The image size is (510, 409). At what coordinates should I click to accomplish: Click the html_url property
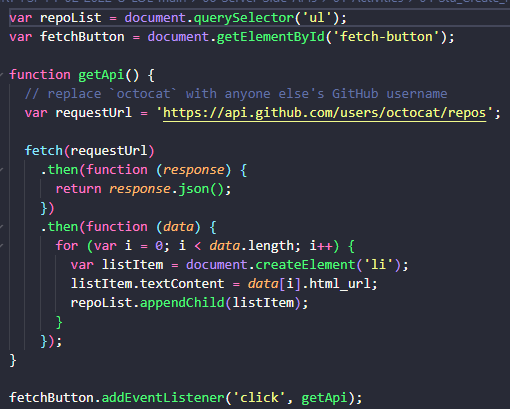(340, 284)
